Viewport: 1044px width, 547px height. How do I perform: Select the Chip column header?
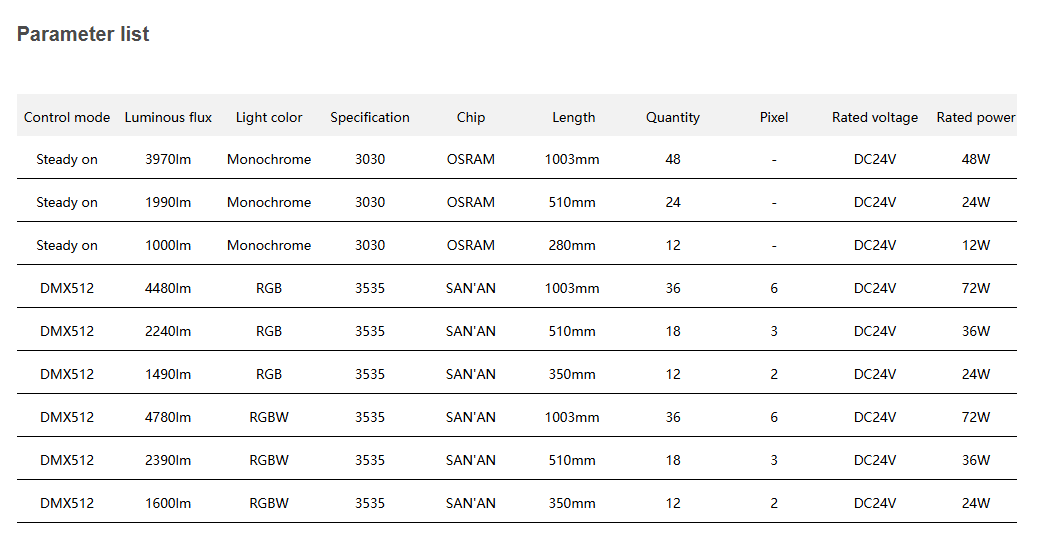(471, 117)
